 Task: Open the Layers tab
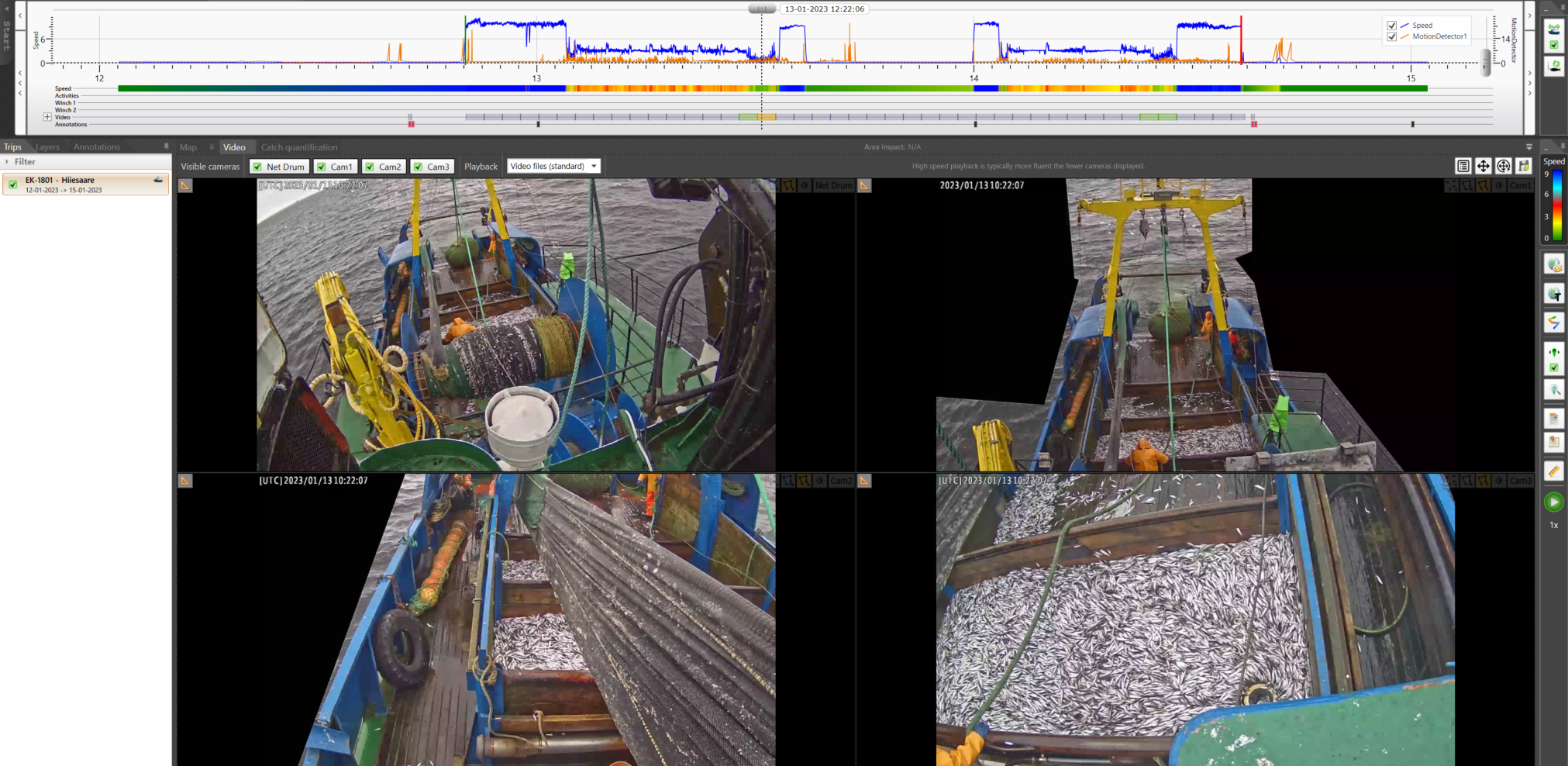pos(47,147)
